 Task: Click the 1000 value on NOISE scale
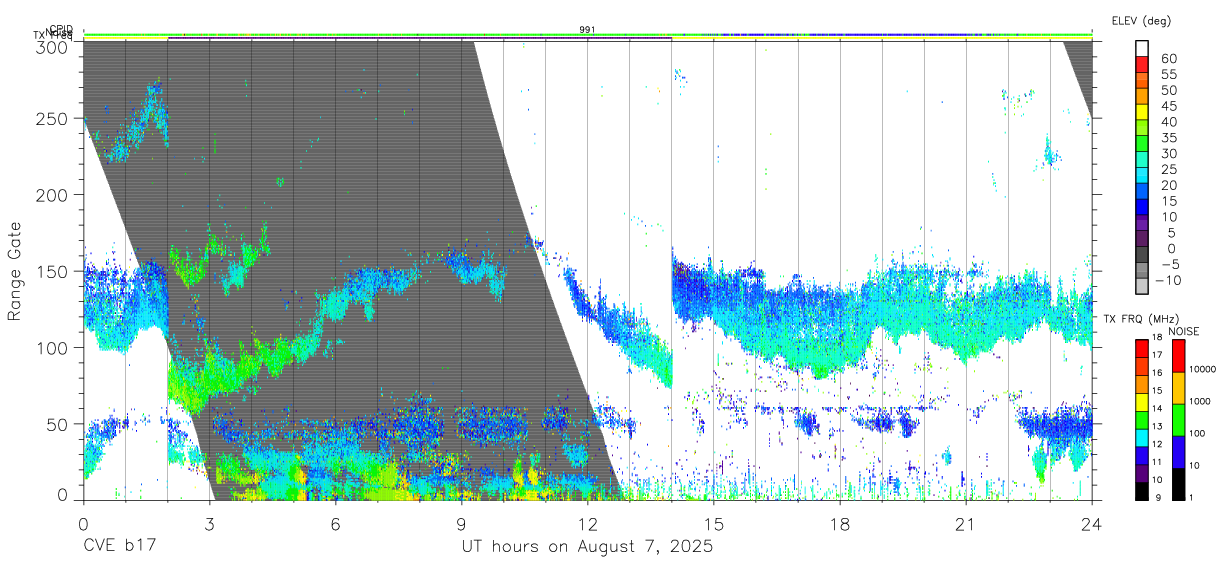click(1200, 401)
